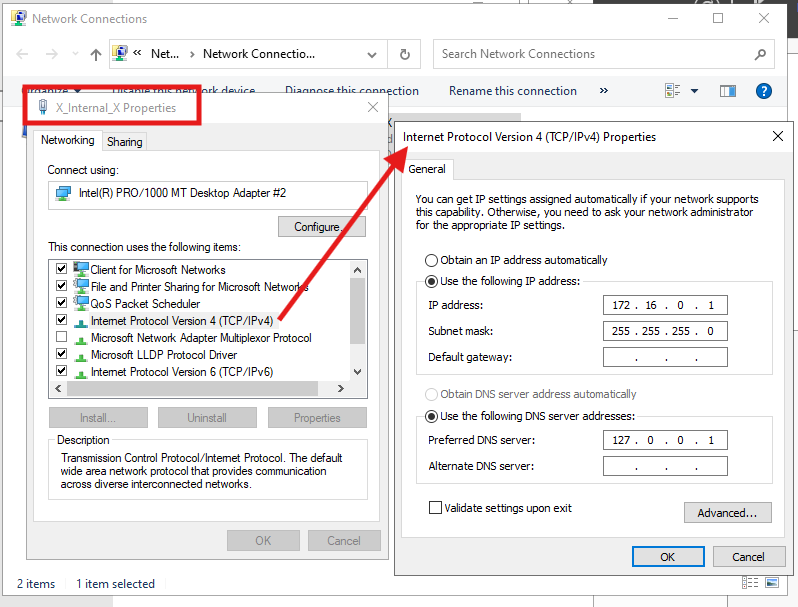
Task: Click the Uninstall button
Action: click(x=207, y=418)
